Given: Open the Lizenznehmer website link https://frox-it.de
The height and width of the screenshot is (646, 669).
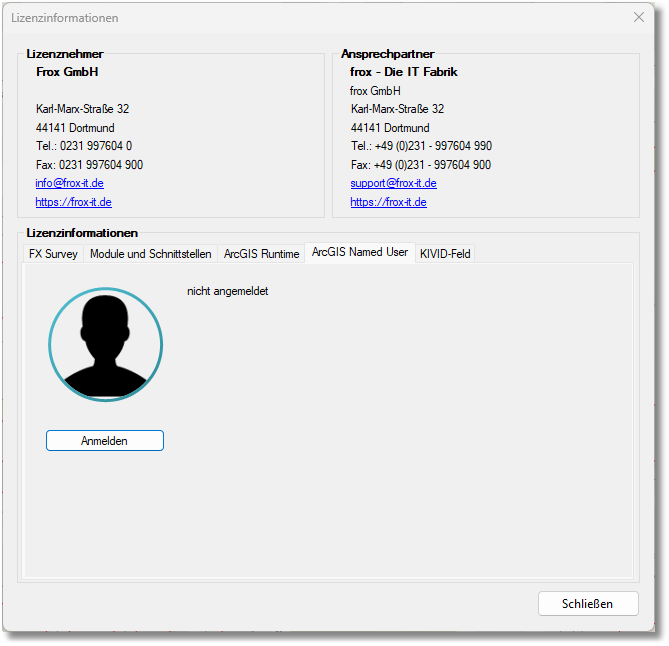Looking at the screenshot, I should [73, 202].
